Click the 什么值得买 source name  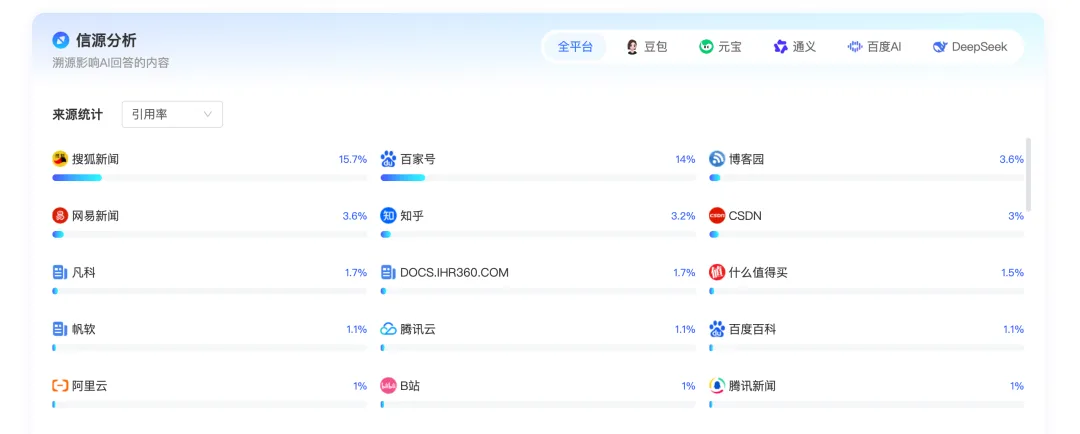[x=758, y=272]
